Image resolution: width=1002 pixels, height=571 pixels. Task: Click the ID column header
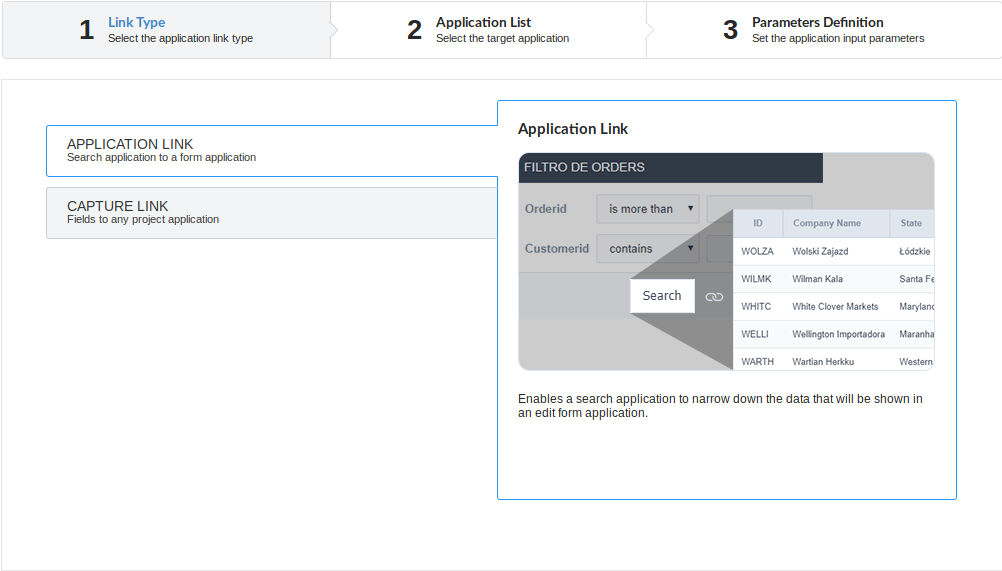coord(758,223)
